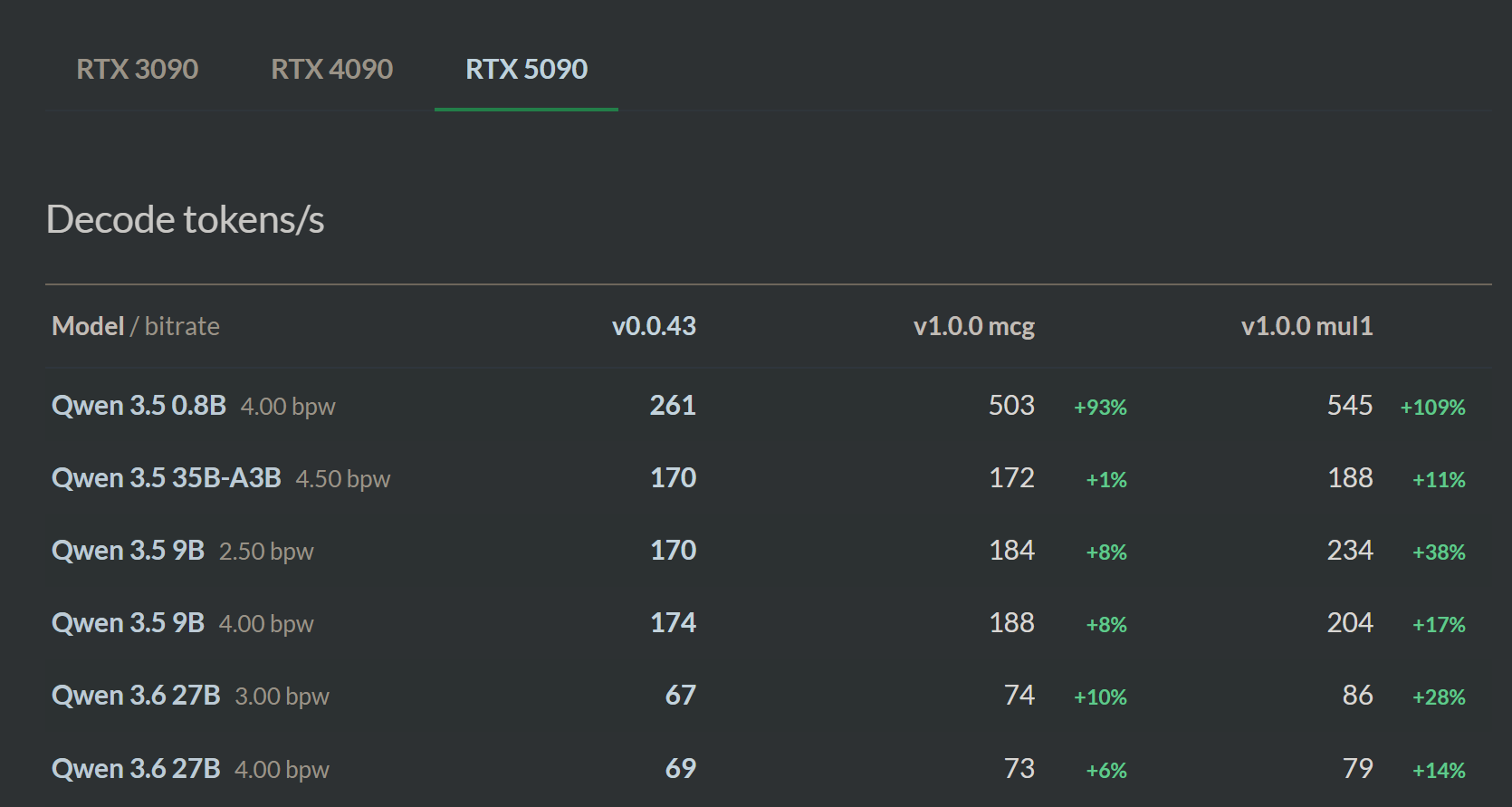Click the "+38%" gain percentage

coord(1439,552)
